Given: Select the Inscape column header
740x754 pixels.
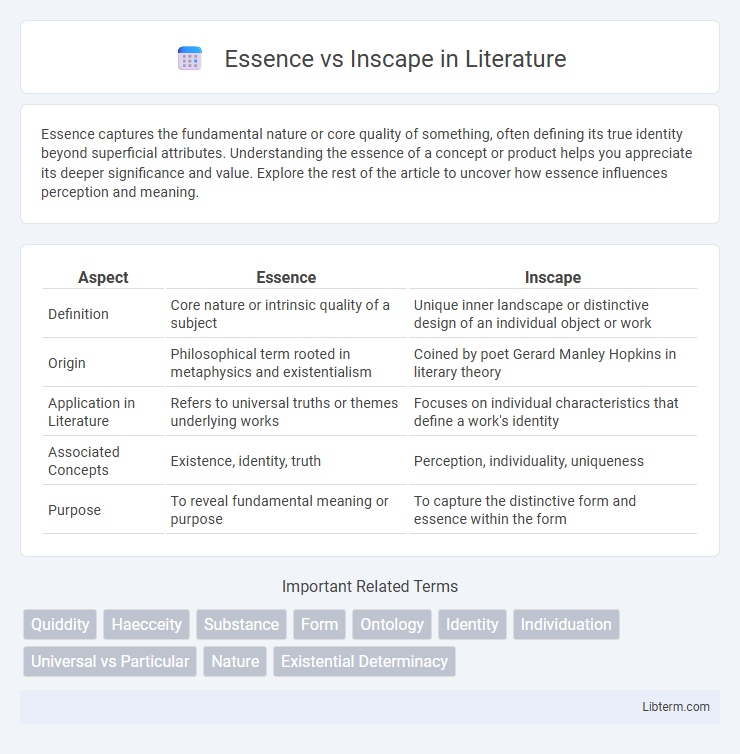Looking at the screenshot, I should [x=553, y=277].
